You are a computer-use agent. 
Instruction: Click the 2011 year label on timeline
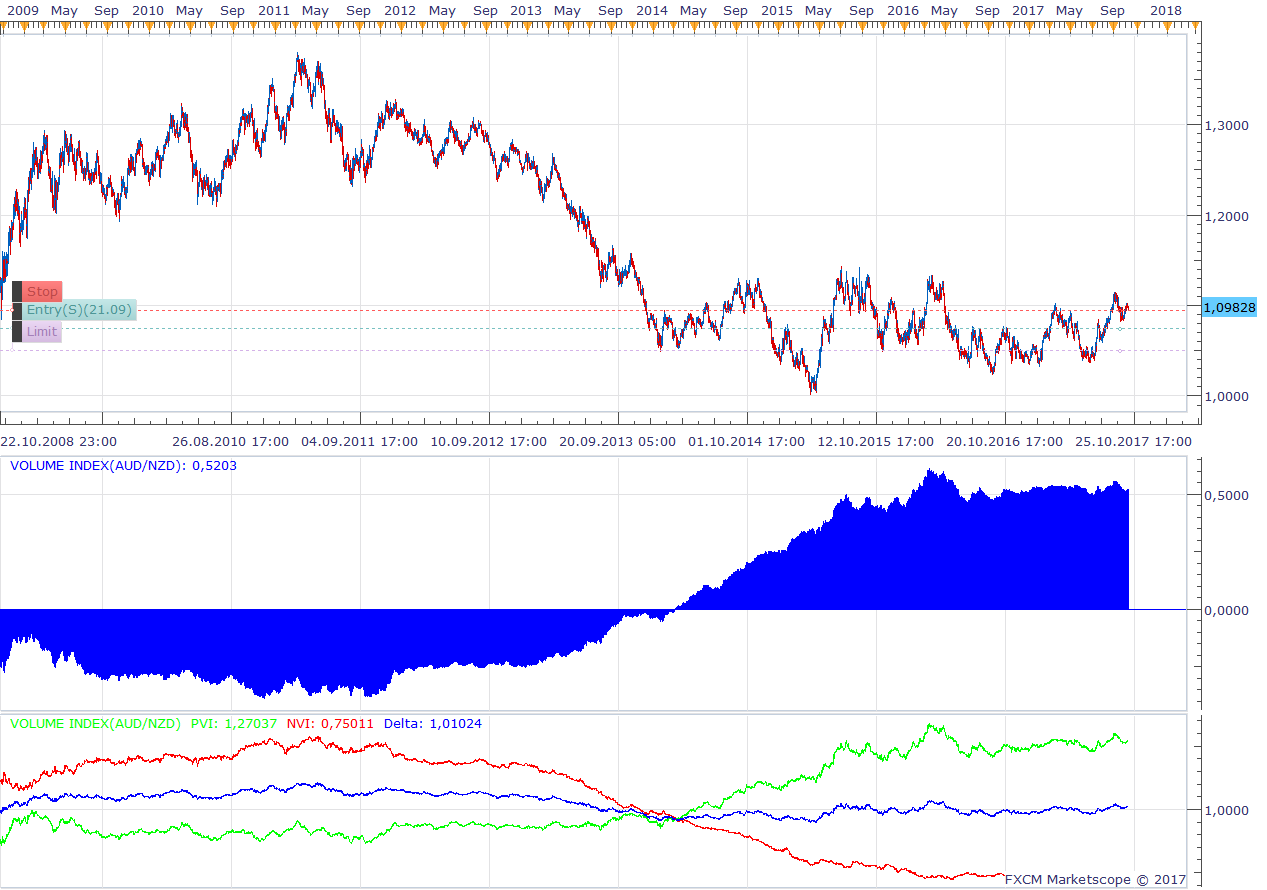(274, 10)
